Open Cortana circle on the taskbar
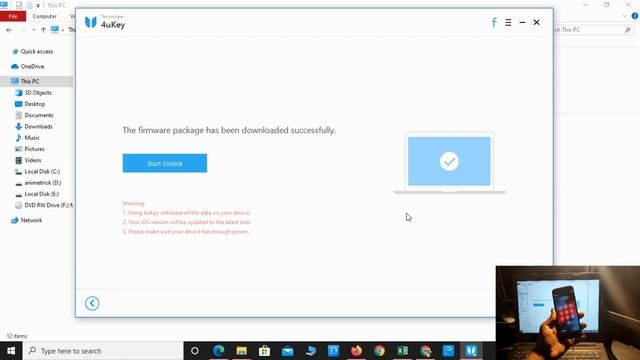 [195, 351]
